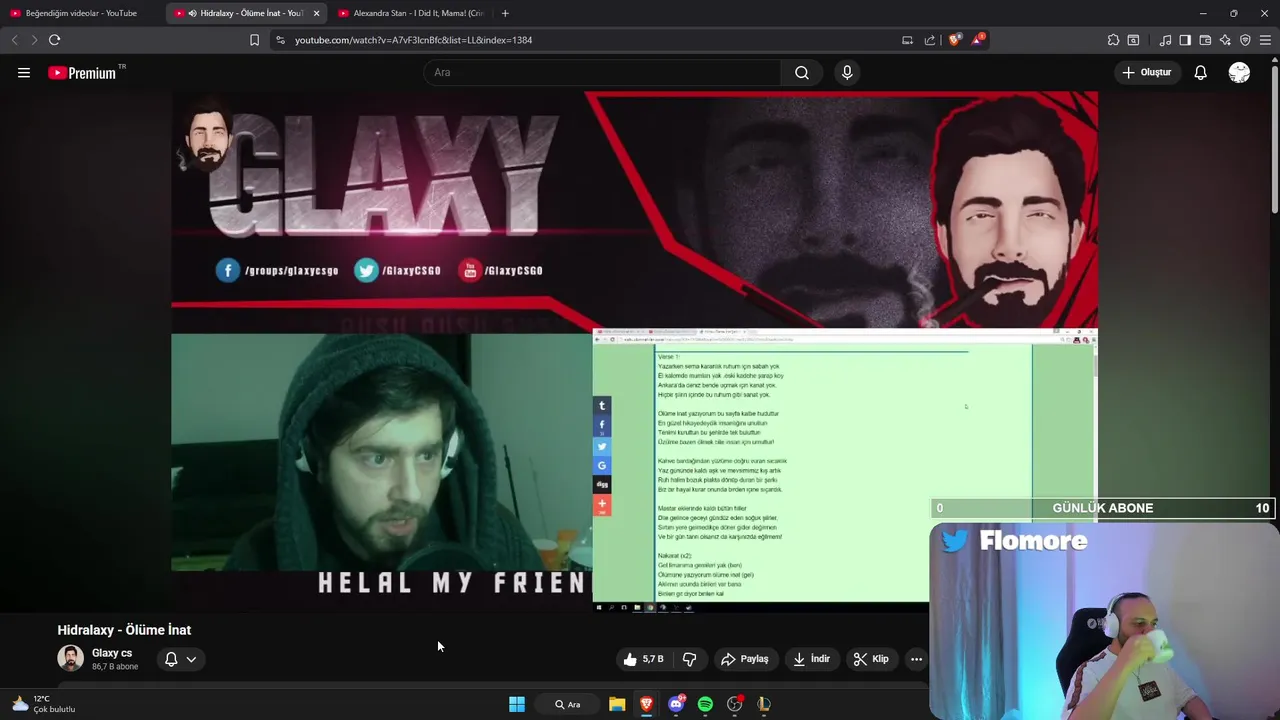Open Oluştur create menu

click(x=1146, y=73)
